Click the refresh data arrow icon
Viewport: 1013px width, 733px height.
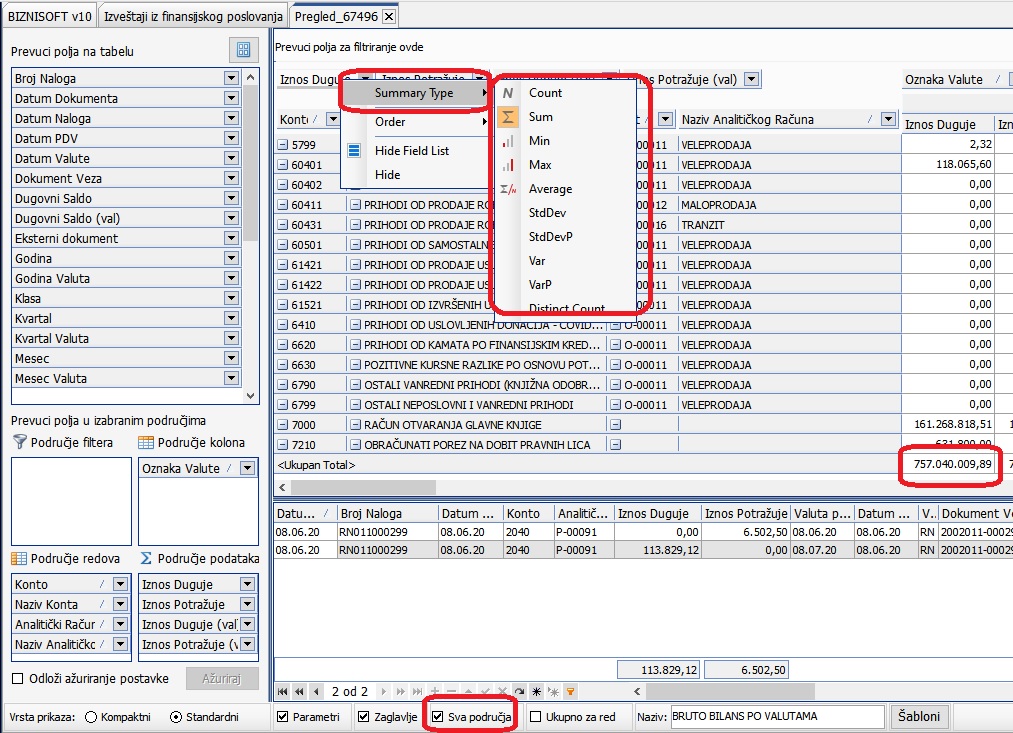coord(519,692)
